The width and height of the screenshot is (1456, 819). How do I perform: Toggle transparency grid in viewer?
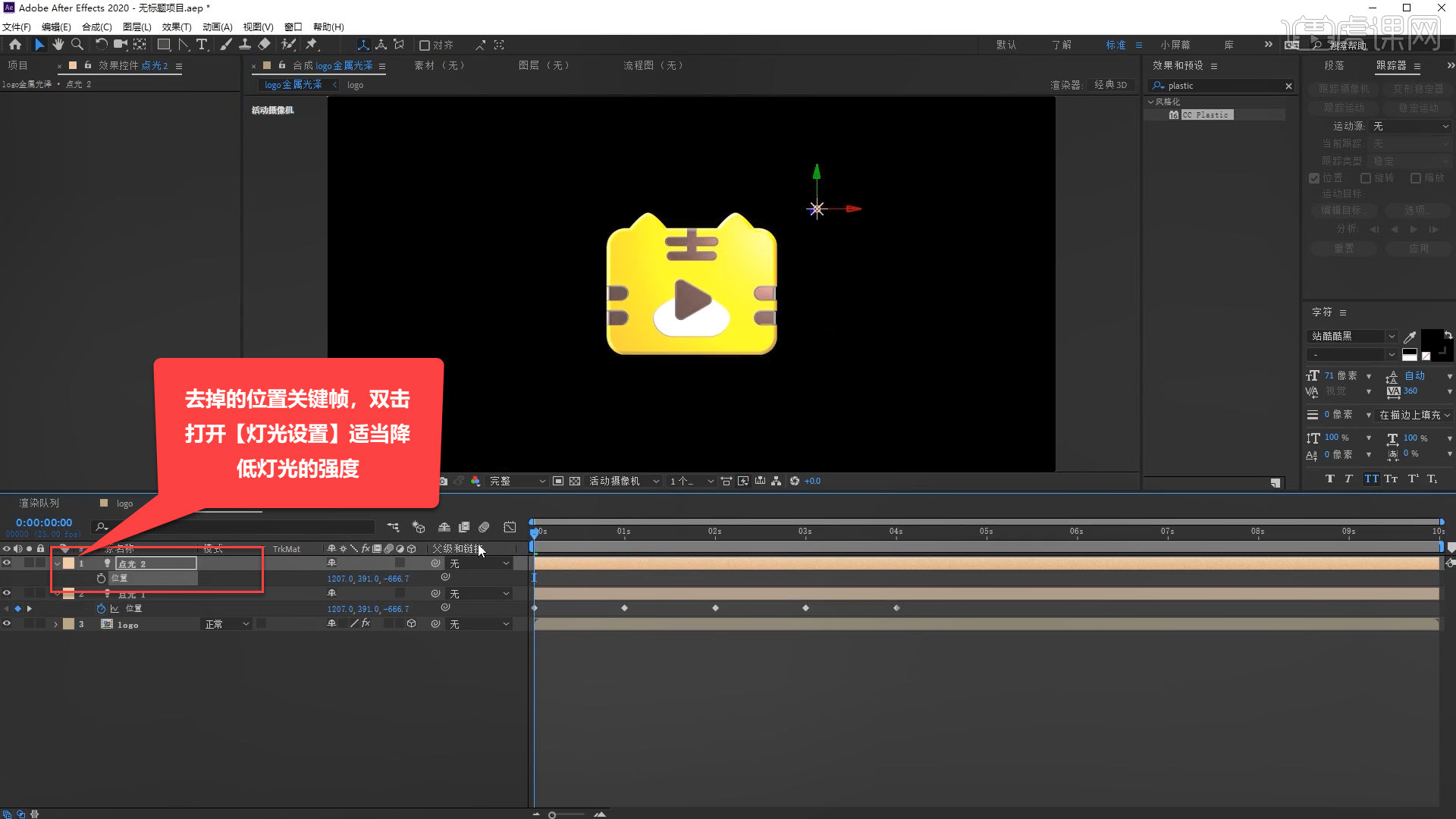[x=575, y=481]
